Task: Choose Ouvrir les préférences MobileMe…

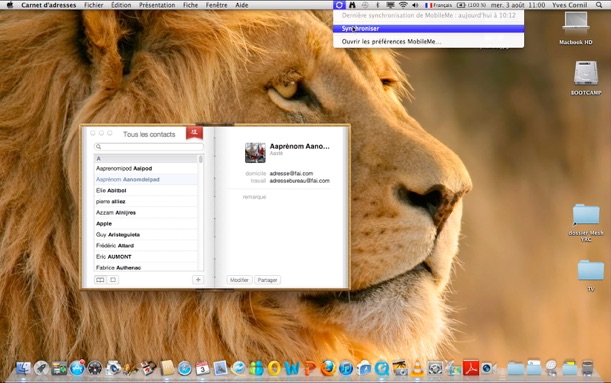Action: tap(428, 41)
